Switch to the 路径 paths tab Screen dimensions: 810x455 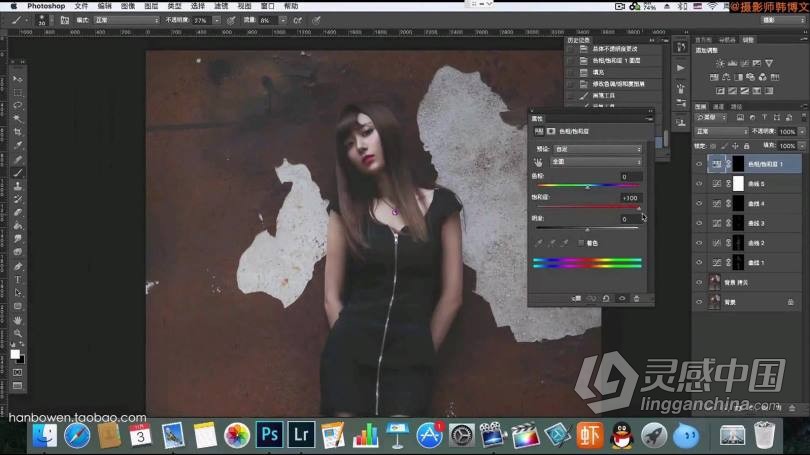coord(736,107)
